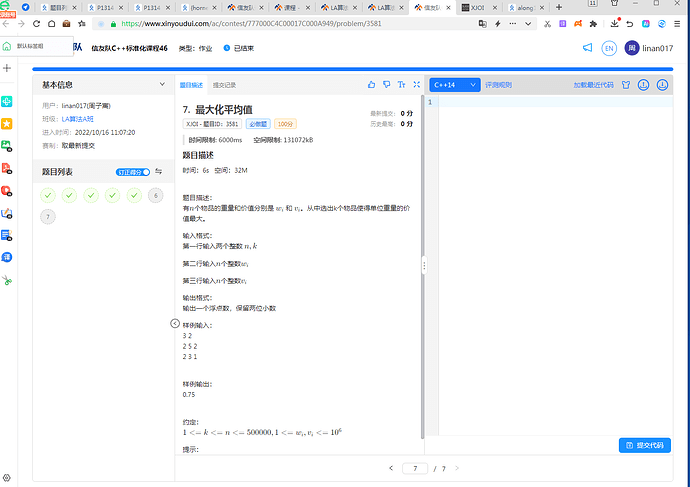This screenshot has height=487, width=690.
Task: Click the panel splitter handle dots
Action: (424, 265)
